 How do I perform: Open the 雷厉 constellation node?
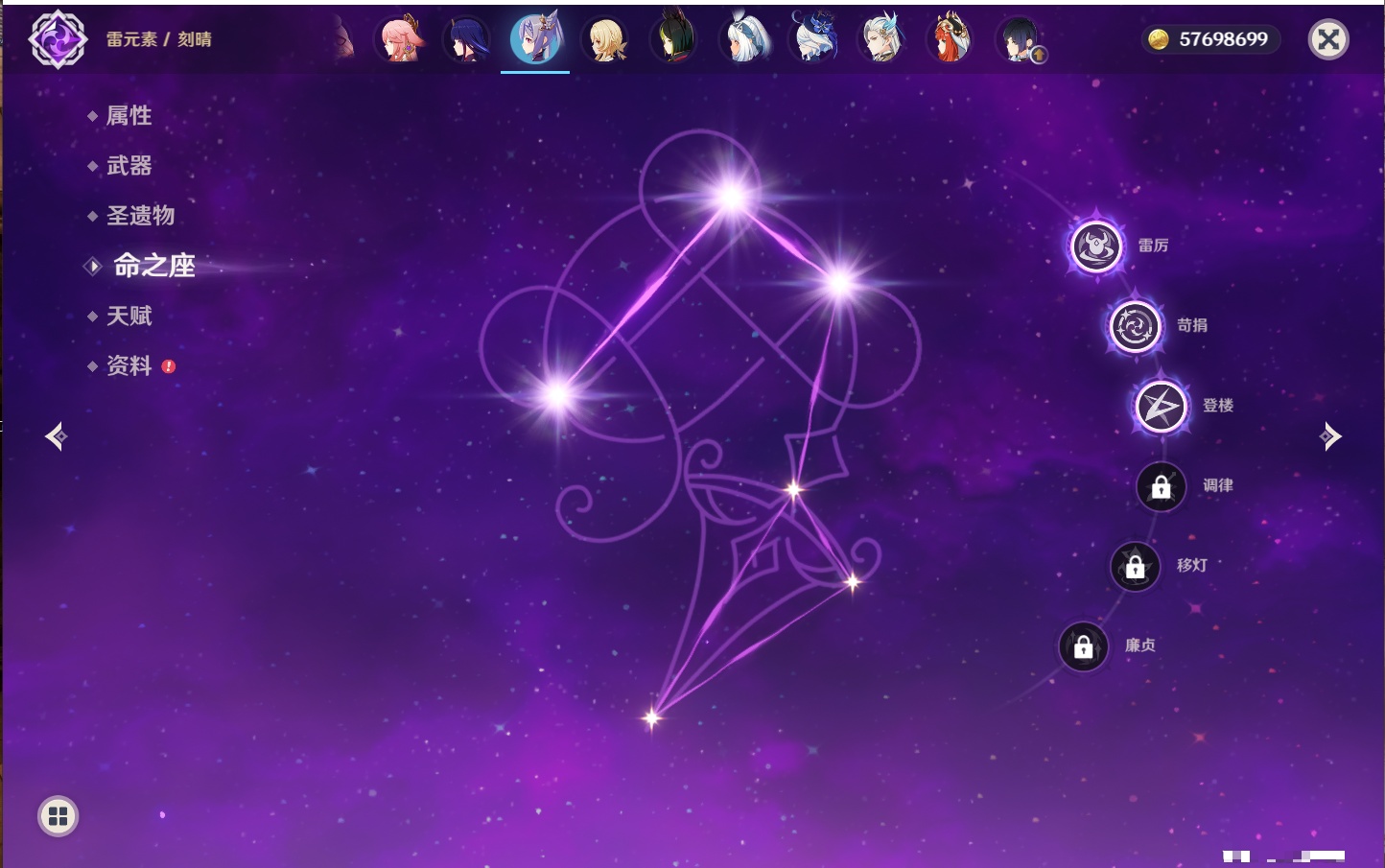coord(1095,246)
